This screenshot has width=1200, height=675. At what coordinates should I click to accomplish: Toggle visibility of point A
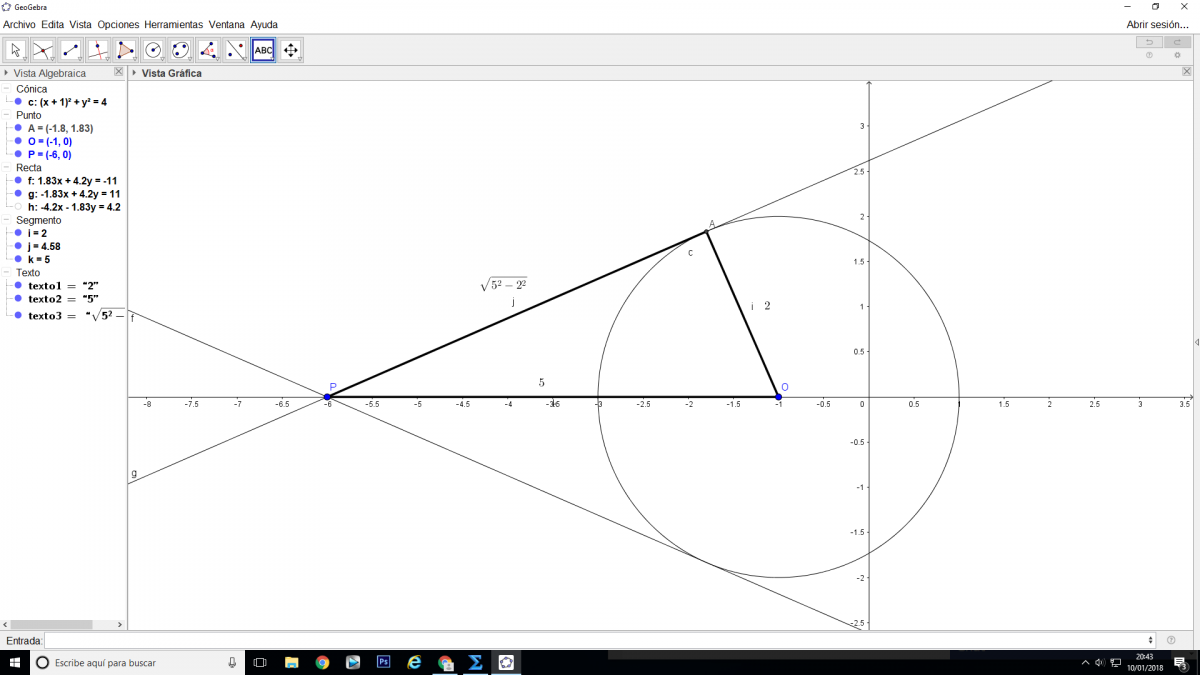coord(18,128)
